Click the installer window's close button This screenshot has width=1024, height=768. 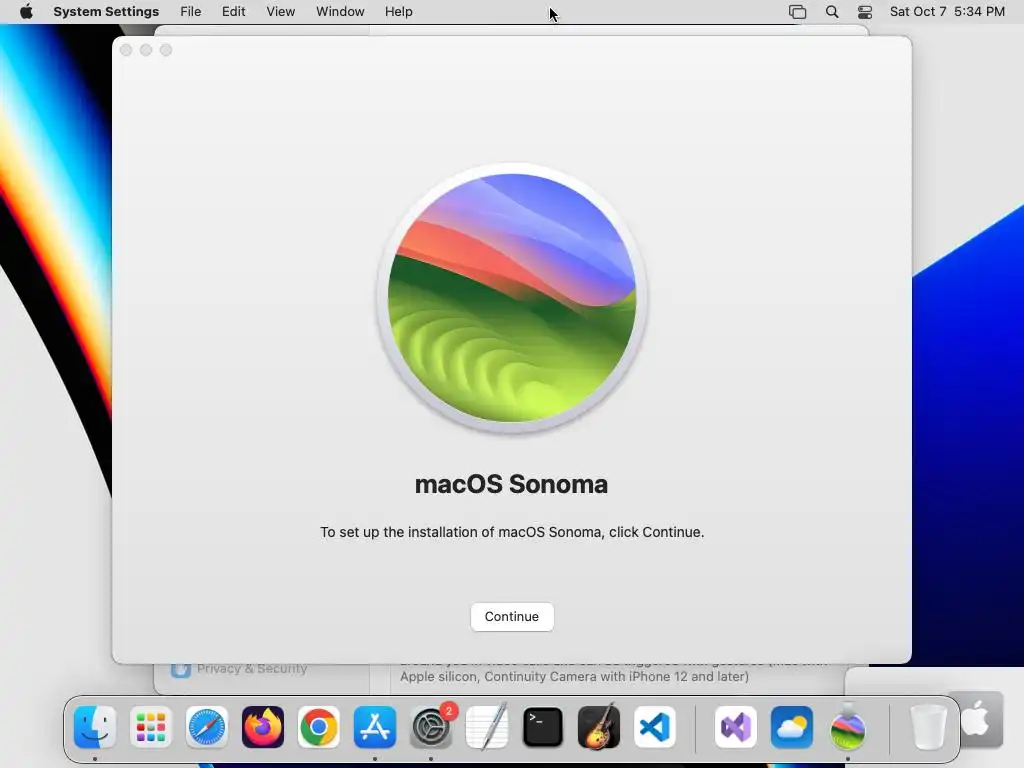pos(126,50)
